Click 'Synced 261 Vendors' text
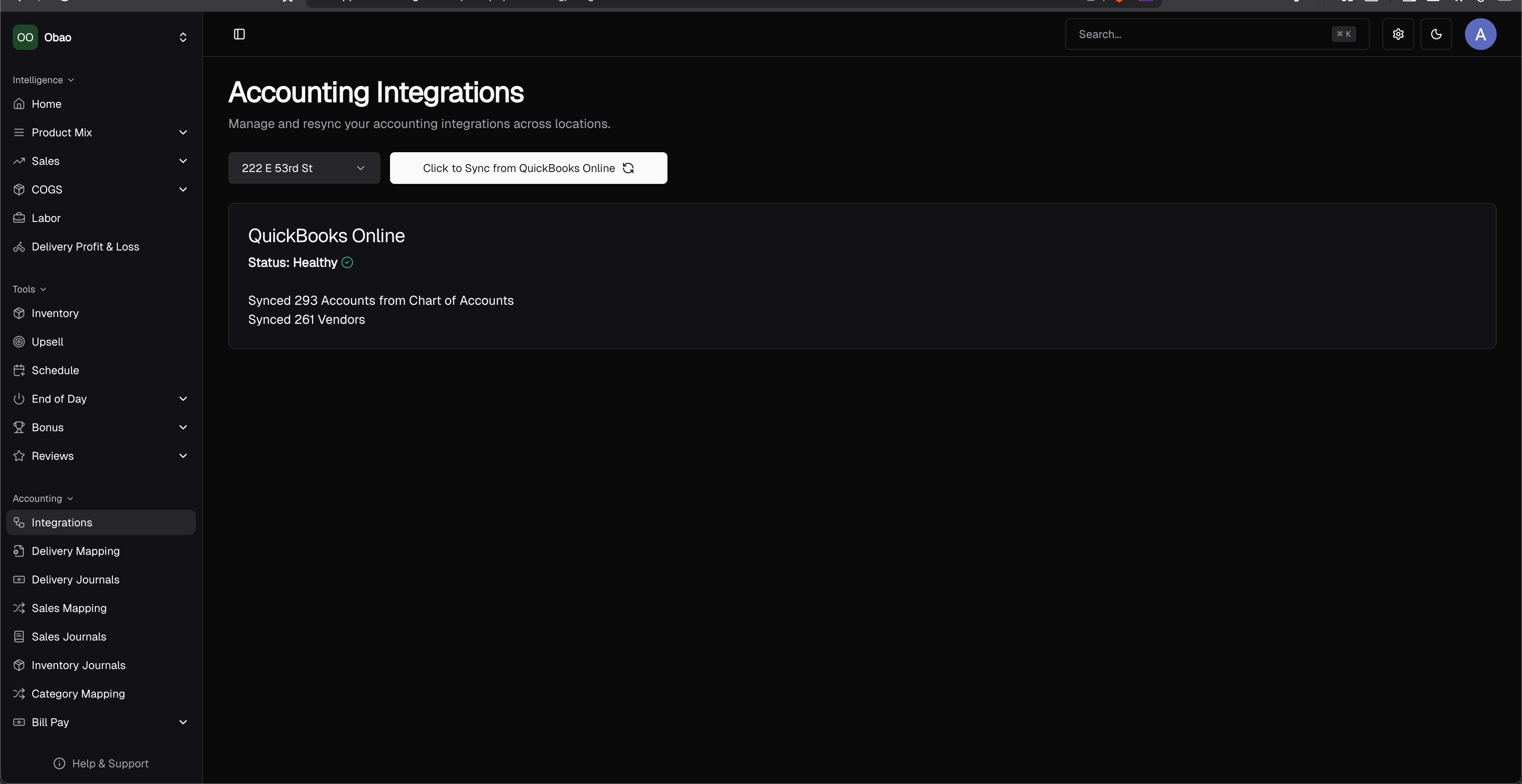Image resolution: width=1522 pixels, height=784 pixels. point(307,319)
